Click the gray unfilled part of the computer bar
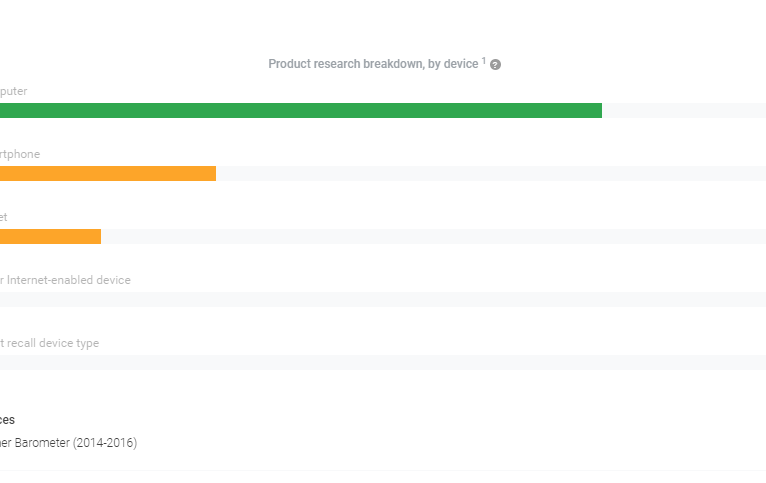The width and height of the screenshot is (766, 483). coord(684,110)
